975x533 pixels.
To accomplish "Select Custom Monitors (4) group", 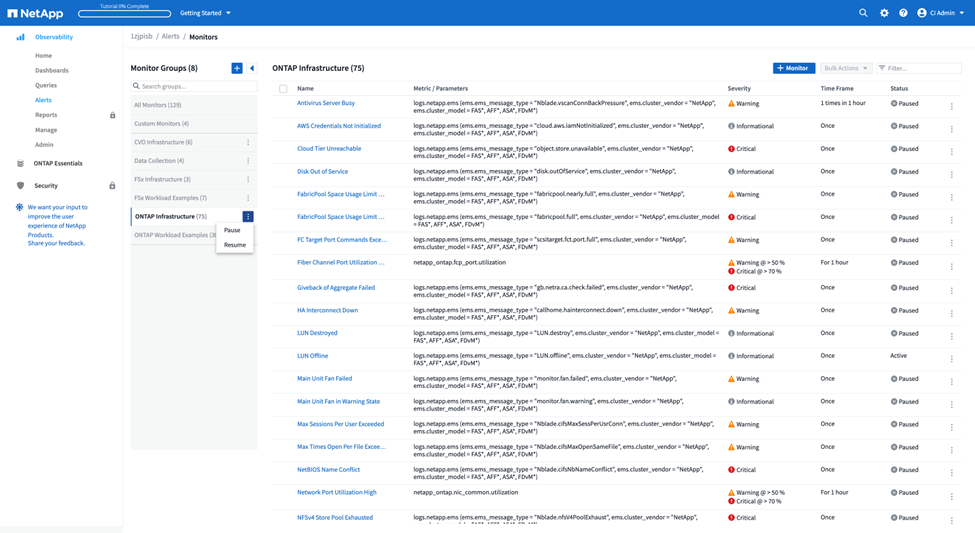I will pos(194,124).
